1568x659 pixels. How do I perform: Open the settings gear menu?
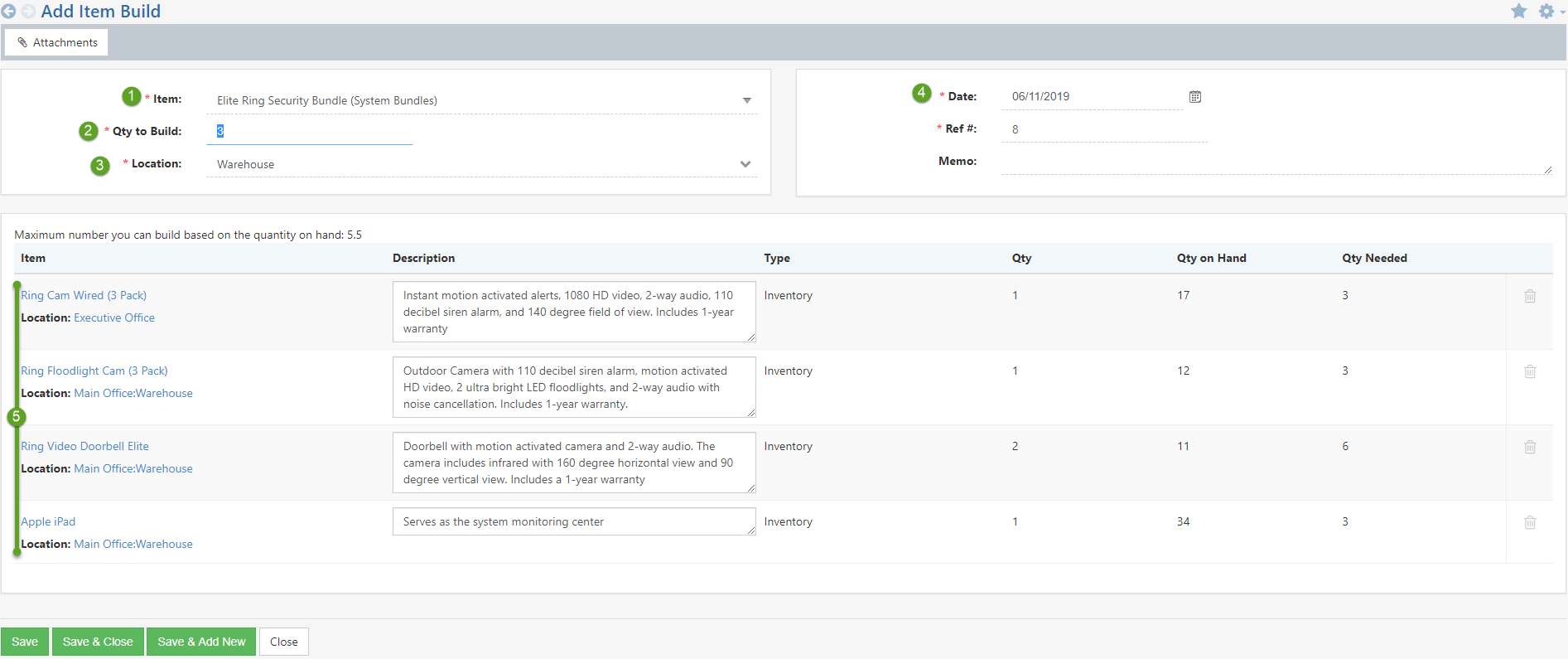click(x=1546, y=11)
